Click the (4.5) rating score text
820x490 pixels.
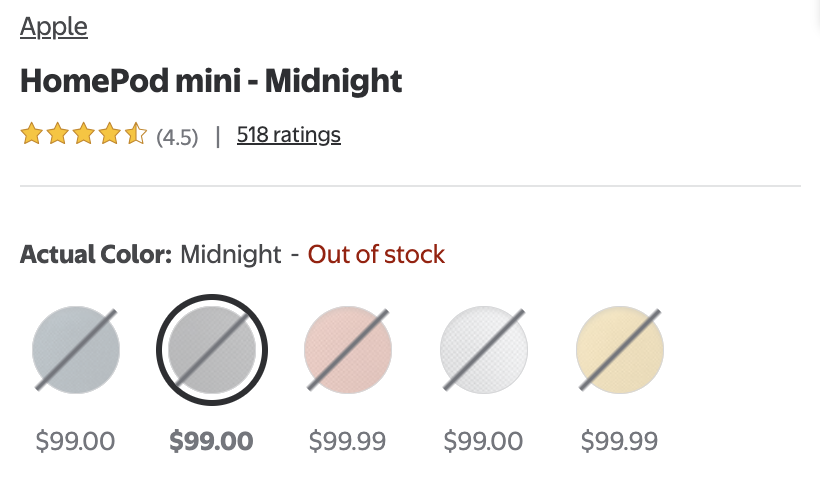coord(177,136)
